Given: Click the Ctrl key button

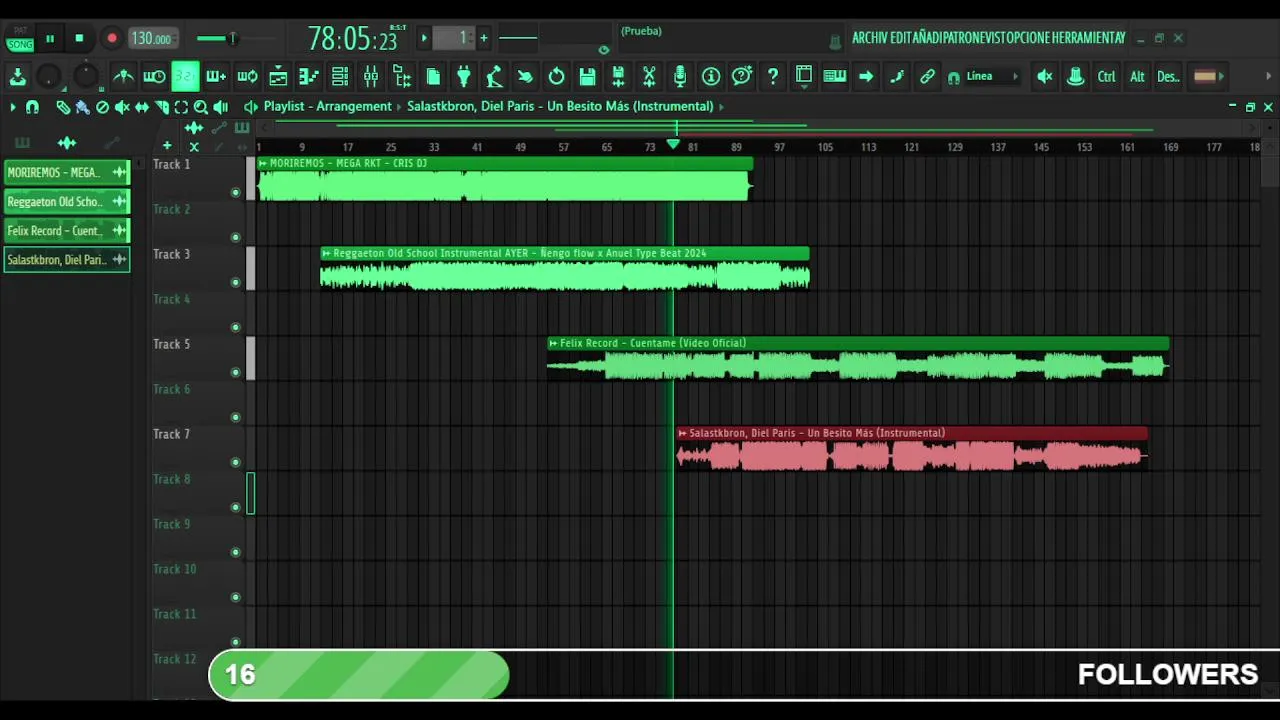Looking at the screenshot, I should [1106, 76].
